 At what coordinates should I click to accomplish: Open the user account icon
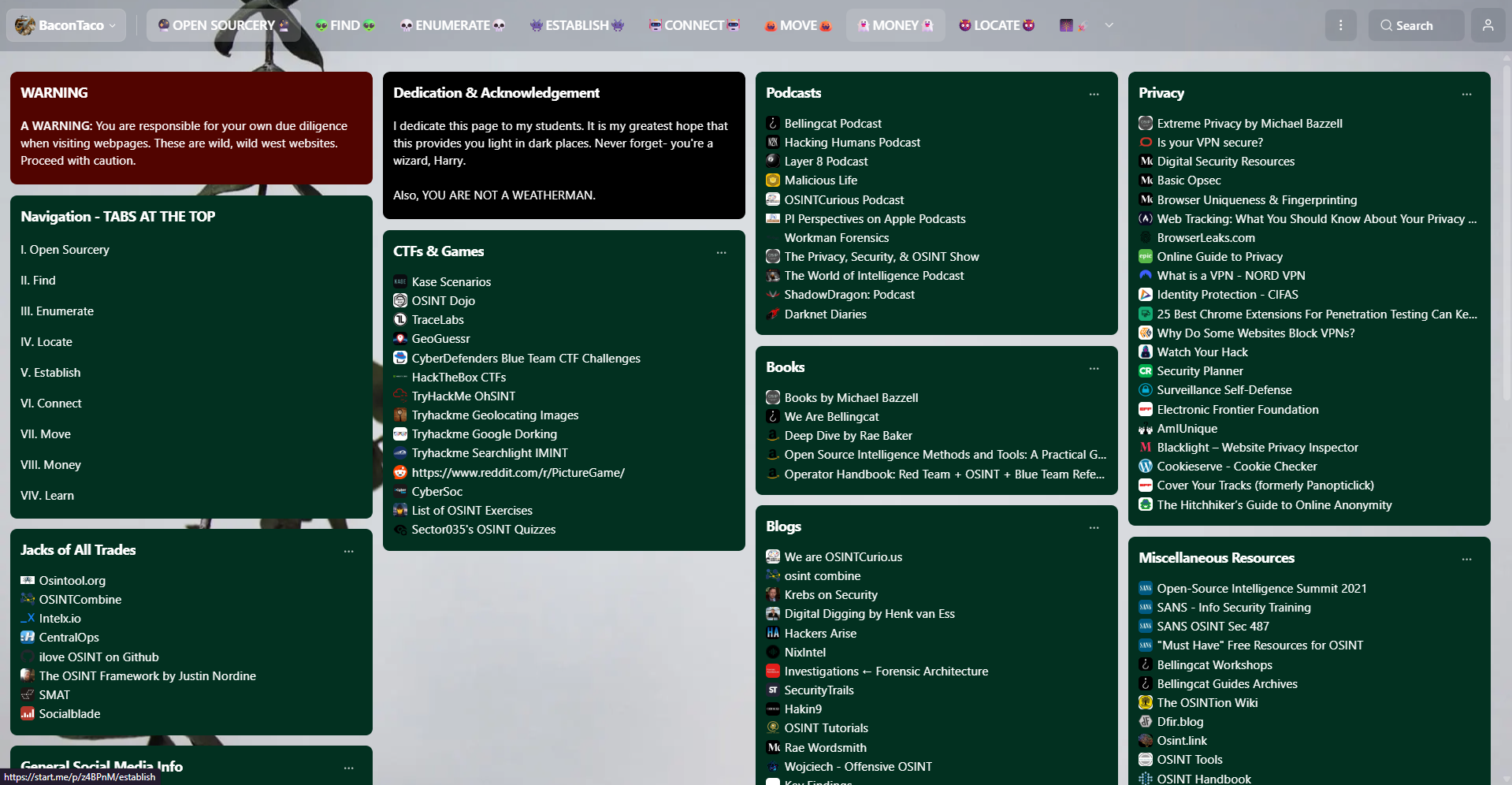pyautogui.click(x=1488, y=25)
